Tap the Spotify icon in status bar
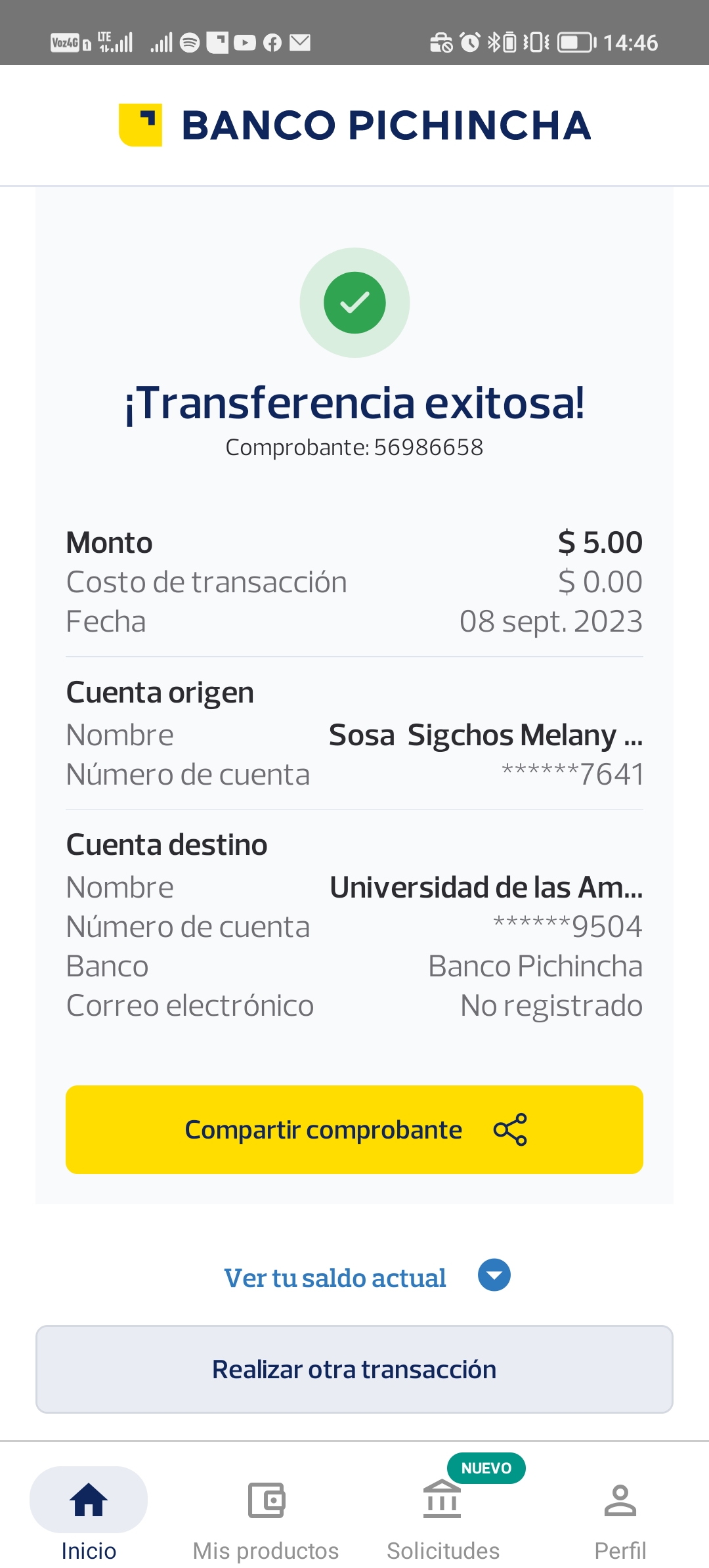 coord(190,43)
